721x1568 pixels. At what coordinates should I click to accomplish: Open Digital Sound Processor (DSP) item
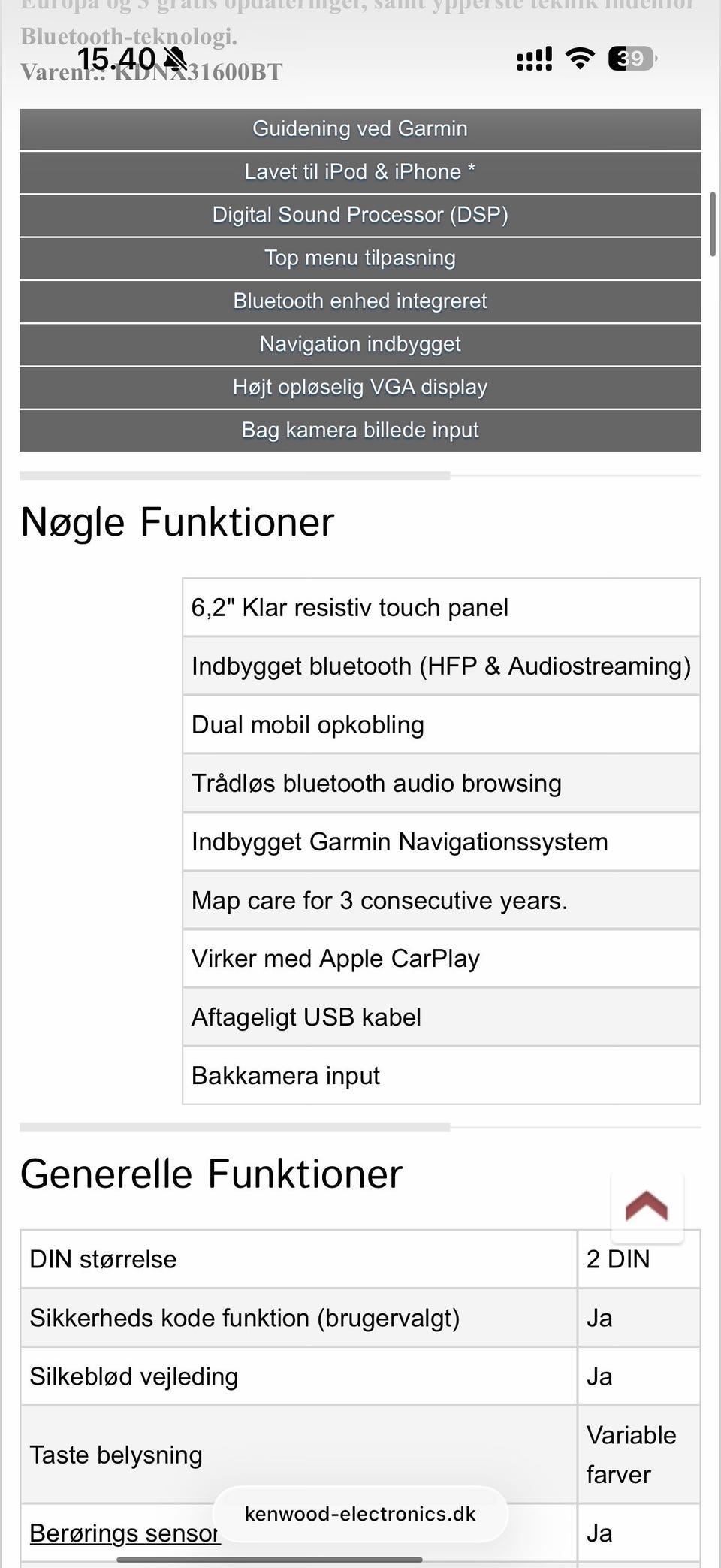pos(360,215)
